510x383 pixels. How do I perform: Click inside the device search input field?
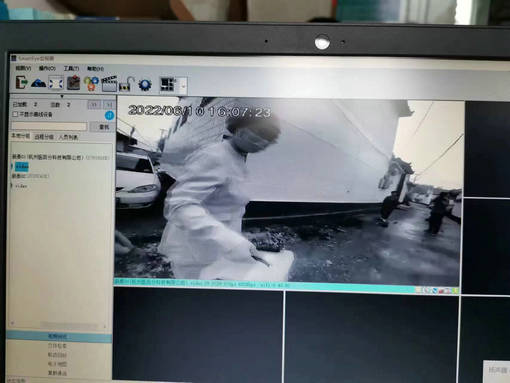pyautogui.click(x=49, y=126)
